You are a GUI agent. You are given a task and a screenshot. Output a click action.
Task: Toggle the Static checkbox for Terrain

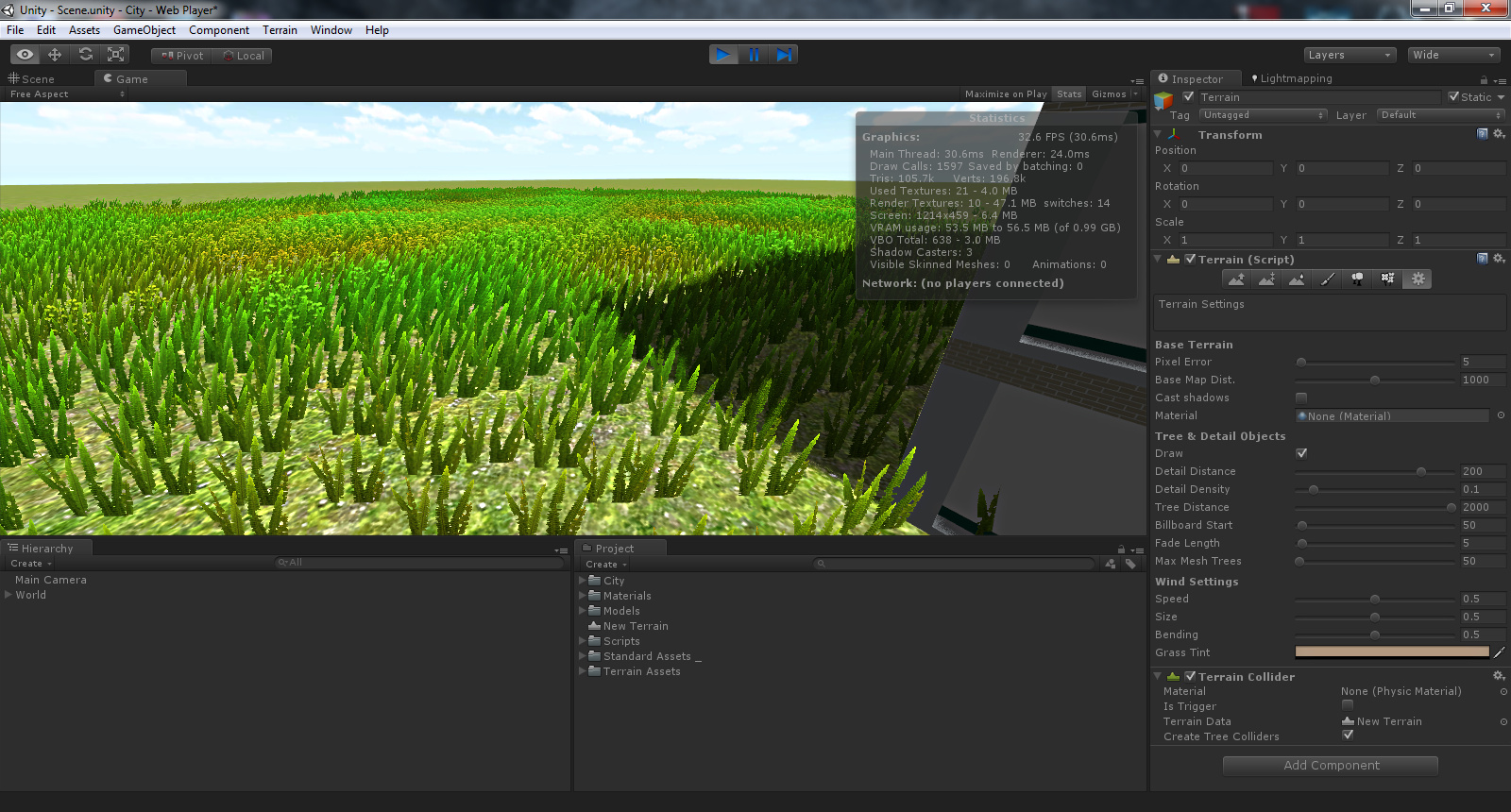(1454, 97)
